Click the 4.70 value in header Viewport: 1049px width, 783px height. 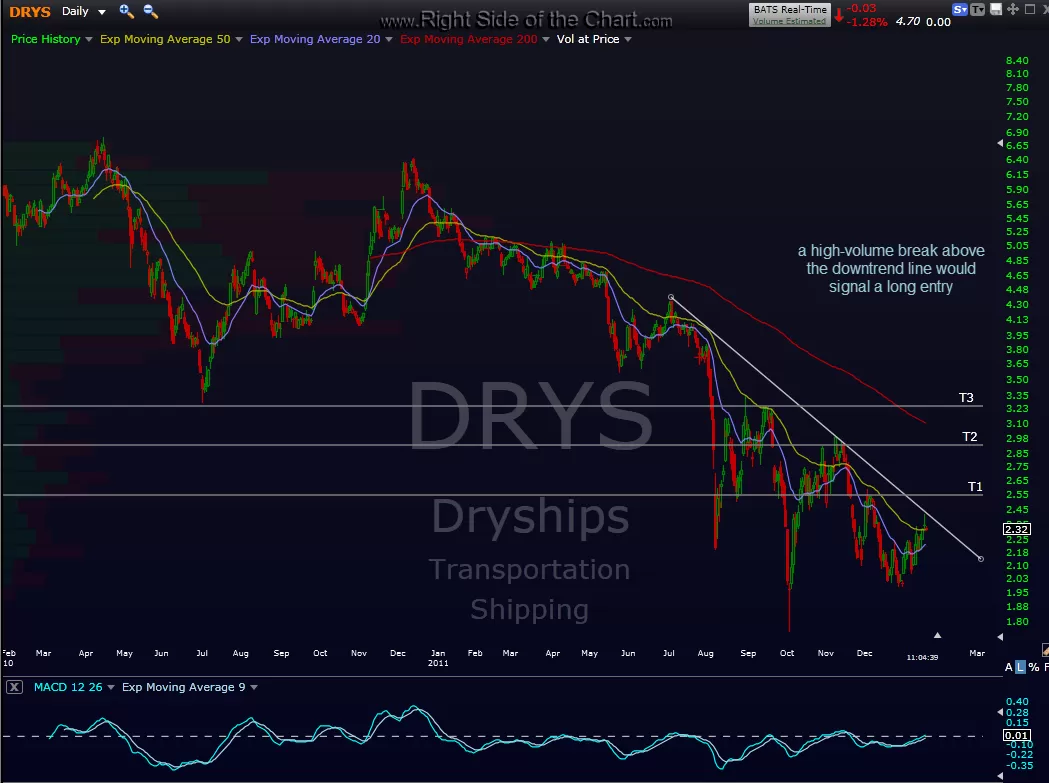908,21
